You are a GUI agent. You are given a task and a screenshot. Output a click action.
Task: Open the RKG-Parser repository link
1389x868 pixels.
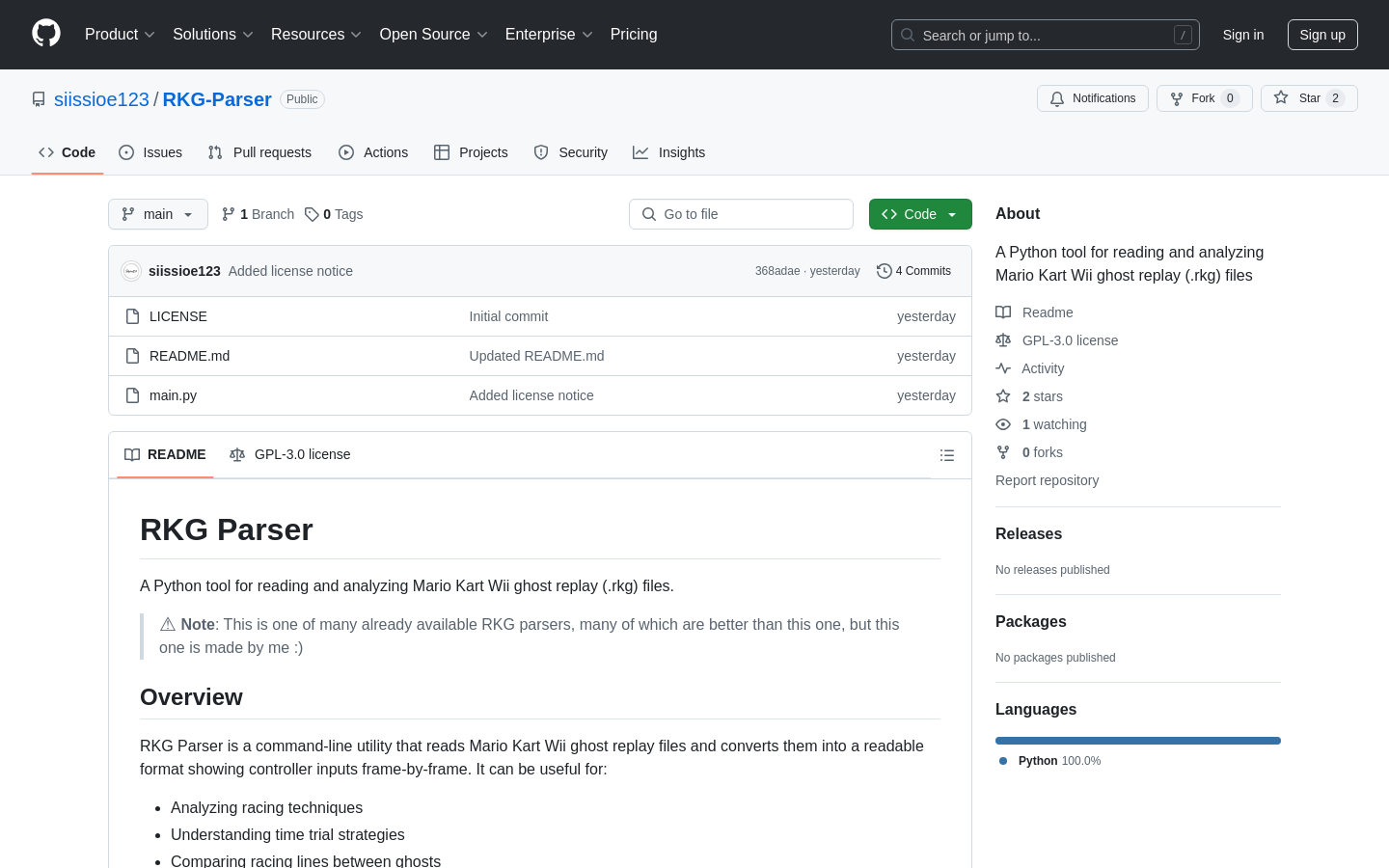217,99
